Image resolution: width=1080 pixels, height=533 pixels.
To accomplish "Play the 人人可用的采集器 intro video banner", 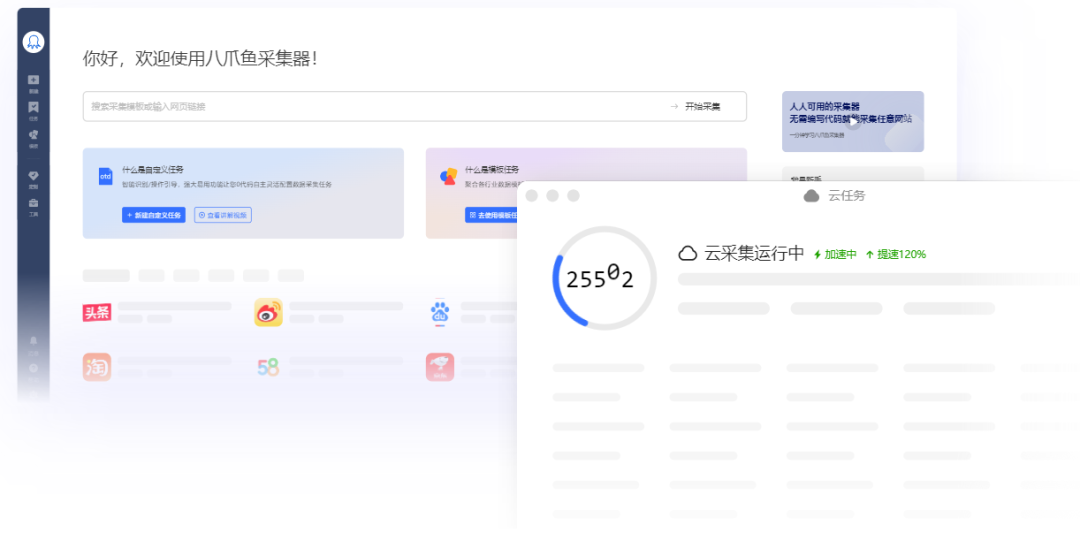I will (853, 122).
